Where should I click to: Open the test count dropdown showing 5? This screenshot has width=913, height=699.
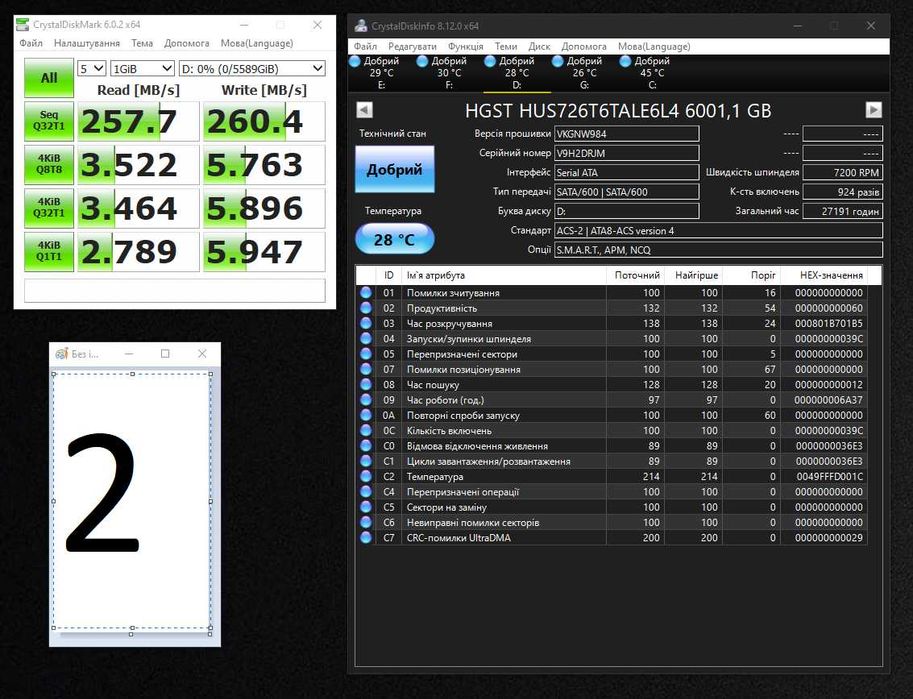(91, 68)
